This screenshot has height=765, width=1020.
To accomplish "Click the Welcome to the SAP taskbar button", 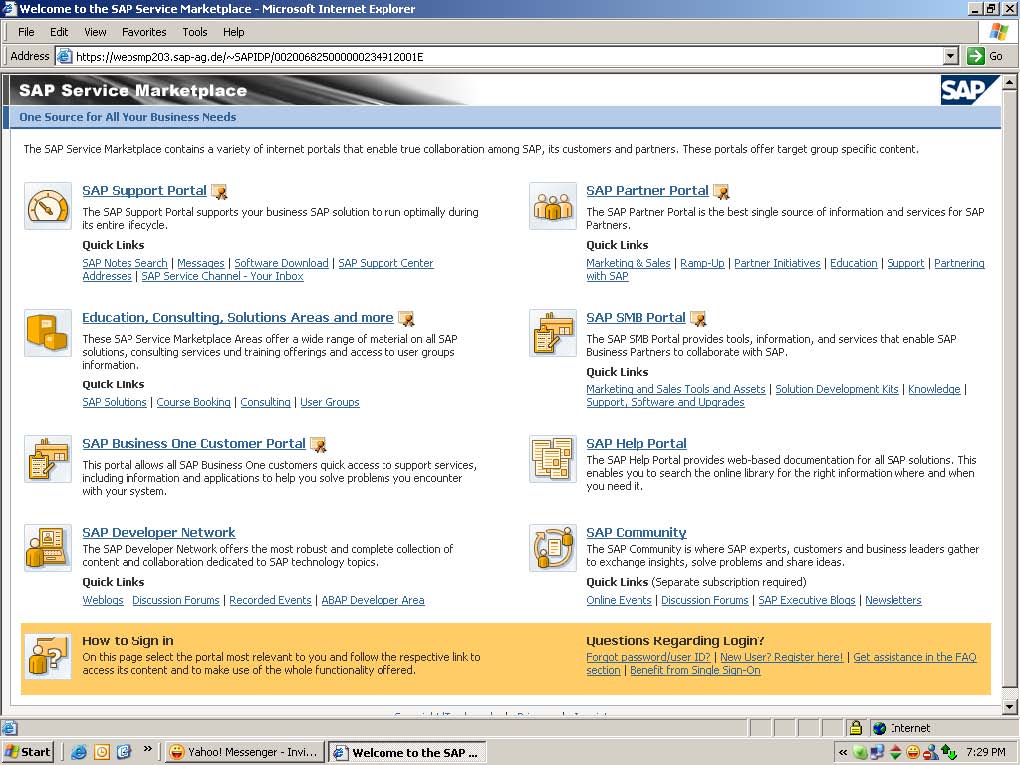I will (407, 753).
